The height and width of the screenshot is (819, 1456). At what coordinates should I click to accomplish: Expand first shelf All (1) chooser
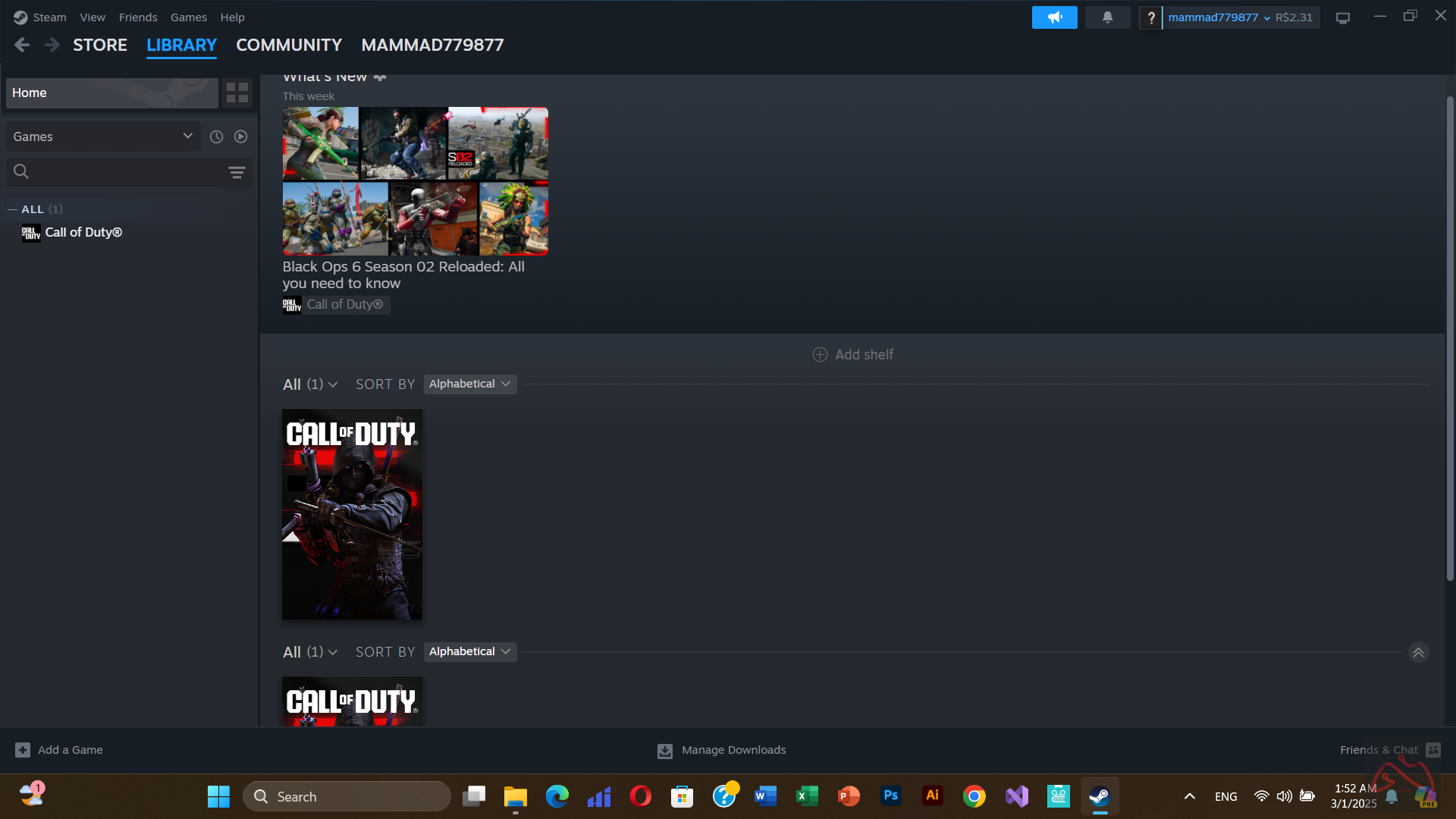click(309, 384)
